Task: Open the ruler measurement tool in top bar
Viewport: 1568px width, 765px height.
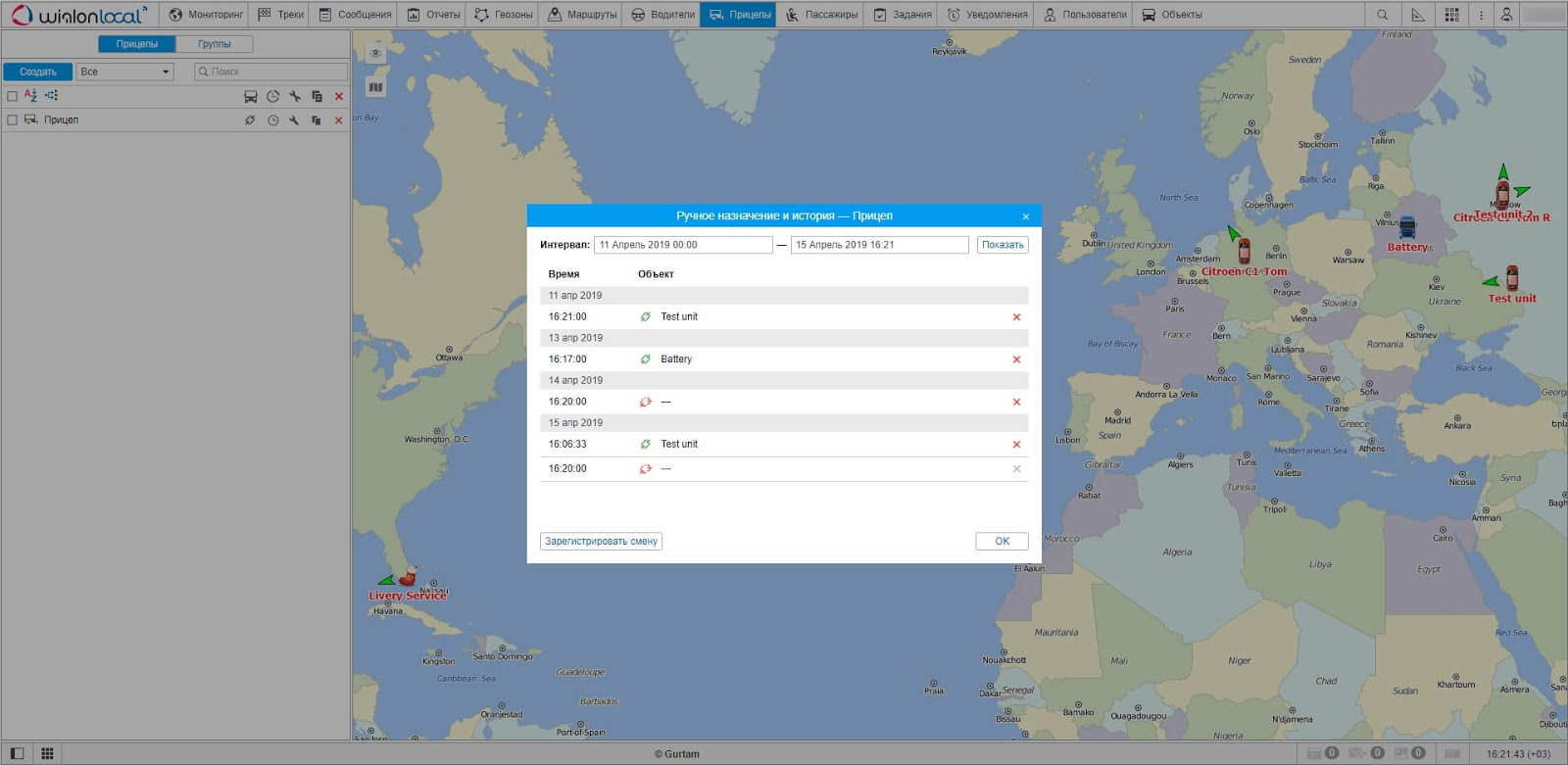Action: [1417, 15]
